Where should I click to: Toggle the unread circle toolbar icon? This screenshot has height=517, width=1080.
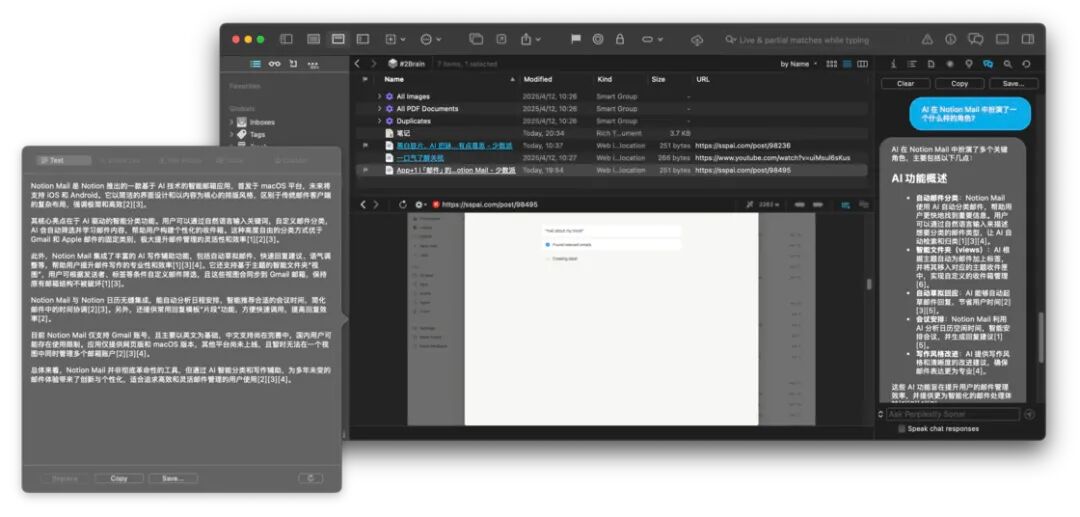click(x=598, y=39)
